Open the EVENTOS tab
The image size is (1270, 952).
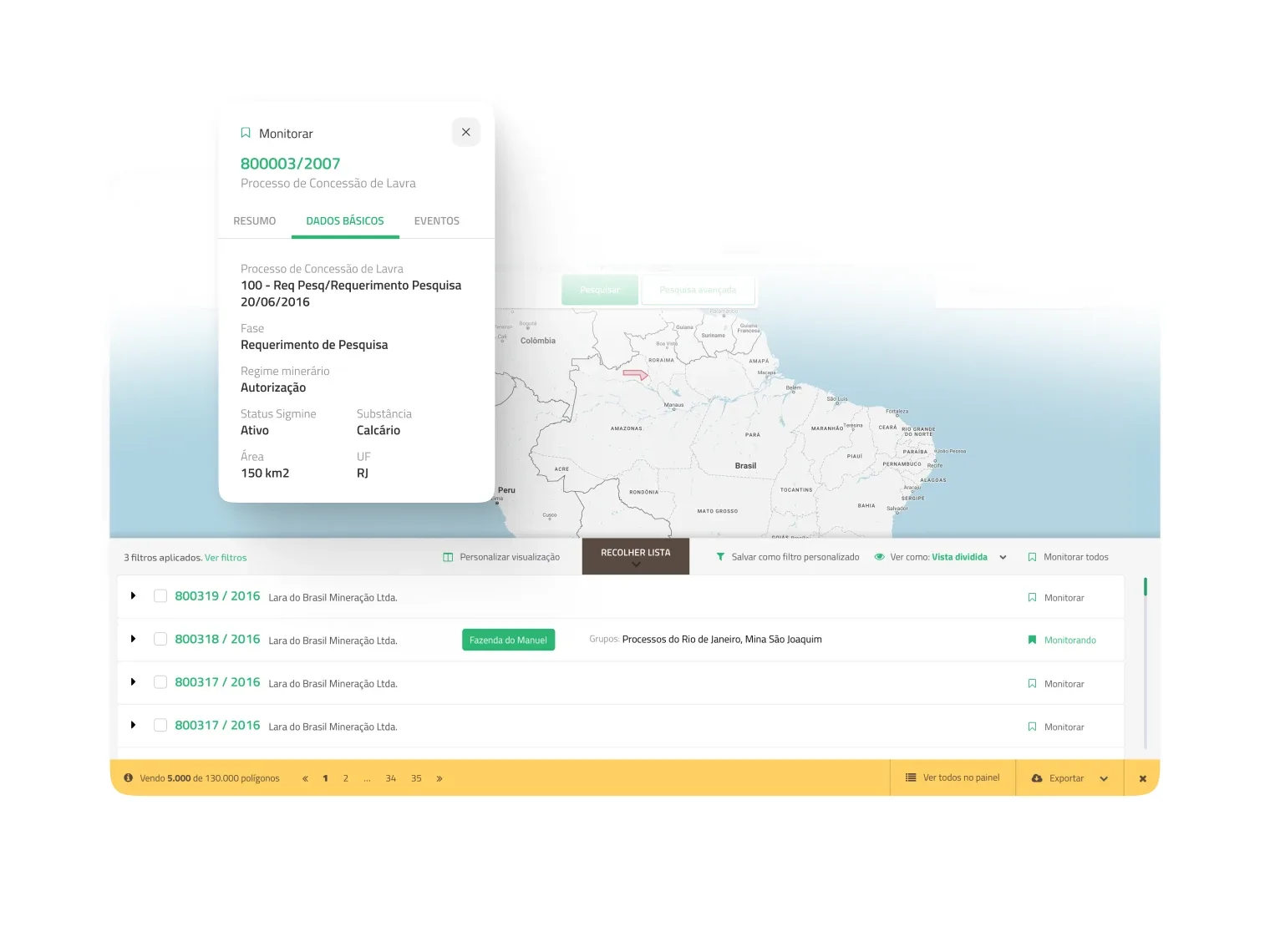pyautogui.click(x=437, y=221)
